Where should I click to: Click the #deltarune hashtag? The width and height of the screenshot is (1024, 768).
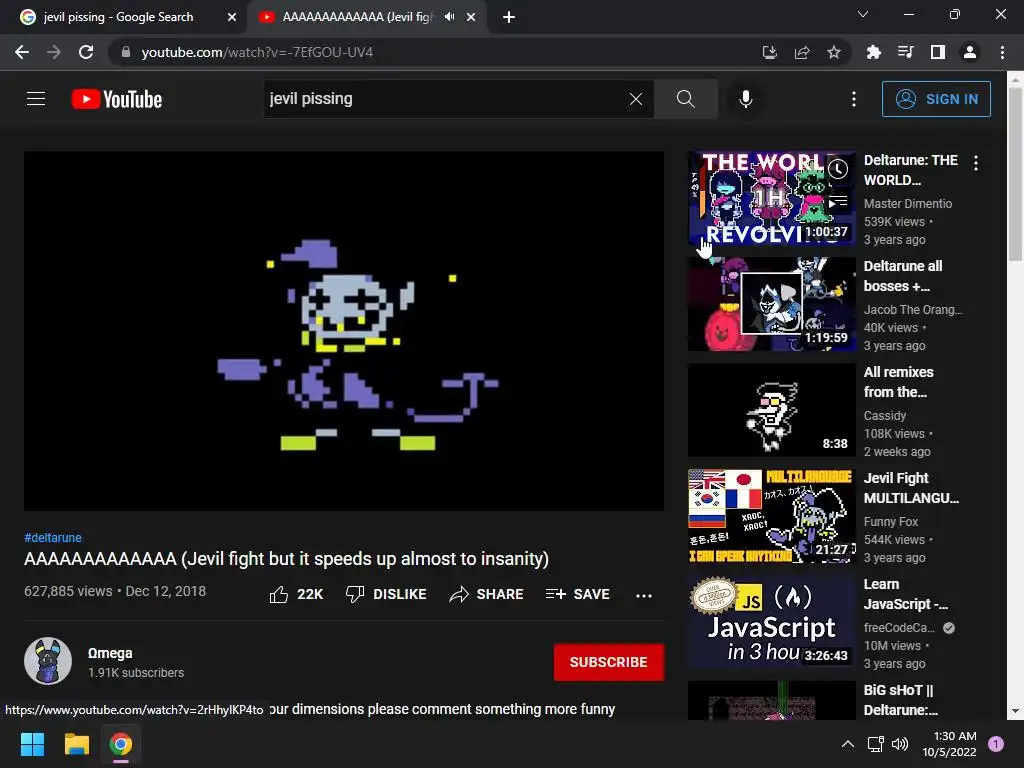tap(53, 537)
